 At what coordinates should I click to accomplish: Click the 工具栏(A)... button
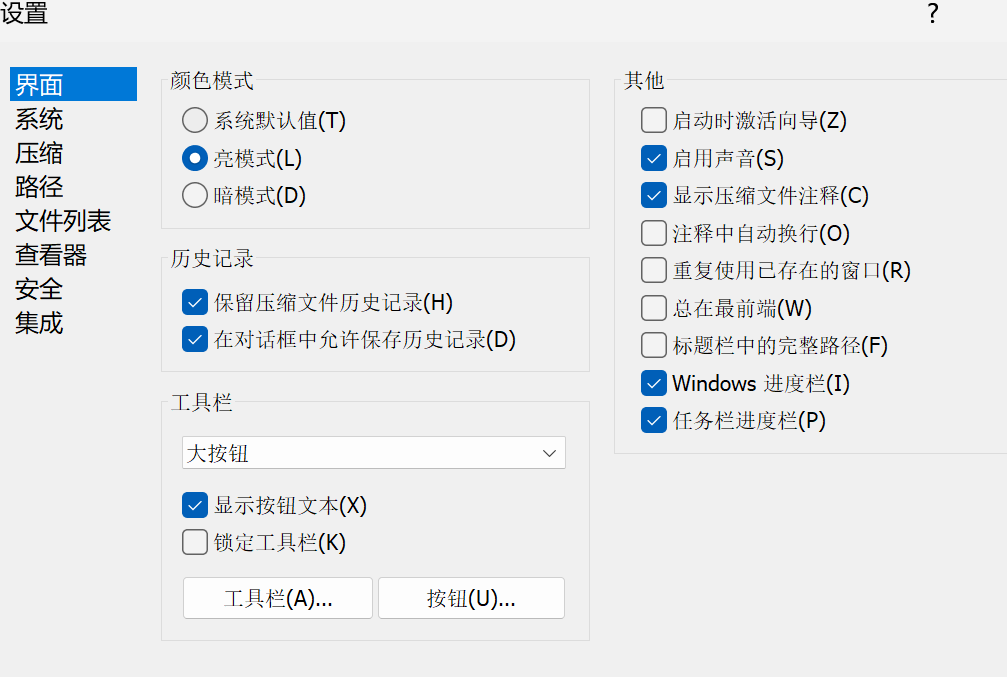[x=277, y=598]
